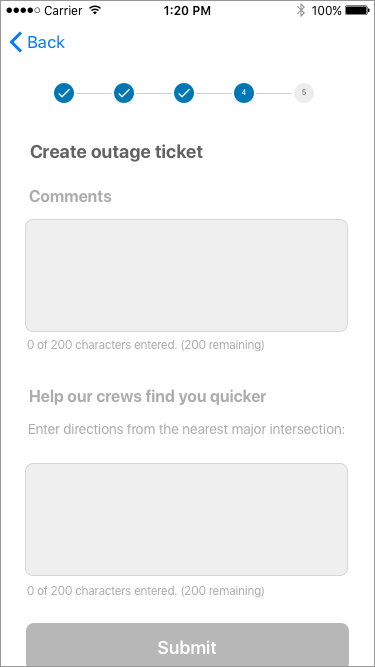Viewport: 375px width, 667px height.
Task: Tap the battery icon in status bar
Action: (358, 10)
